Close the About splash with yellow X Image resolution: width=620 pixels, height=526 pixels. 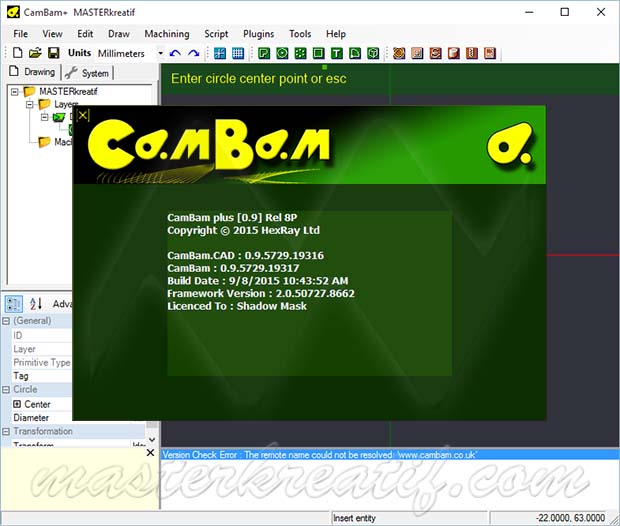[83, 115]
